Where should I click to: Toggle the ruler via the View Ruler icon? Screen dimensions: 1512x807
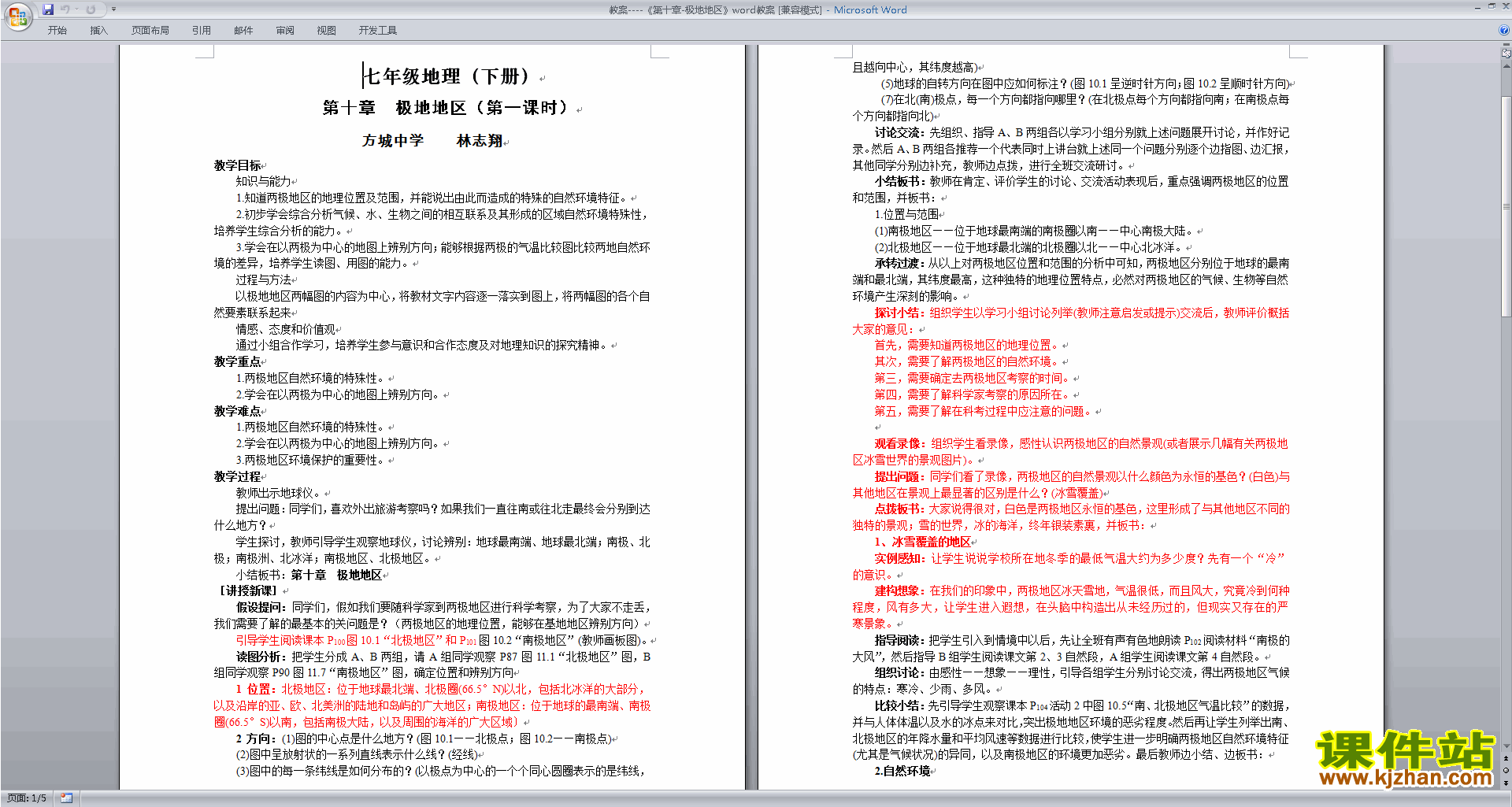[x=1506, y=54]
